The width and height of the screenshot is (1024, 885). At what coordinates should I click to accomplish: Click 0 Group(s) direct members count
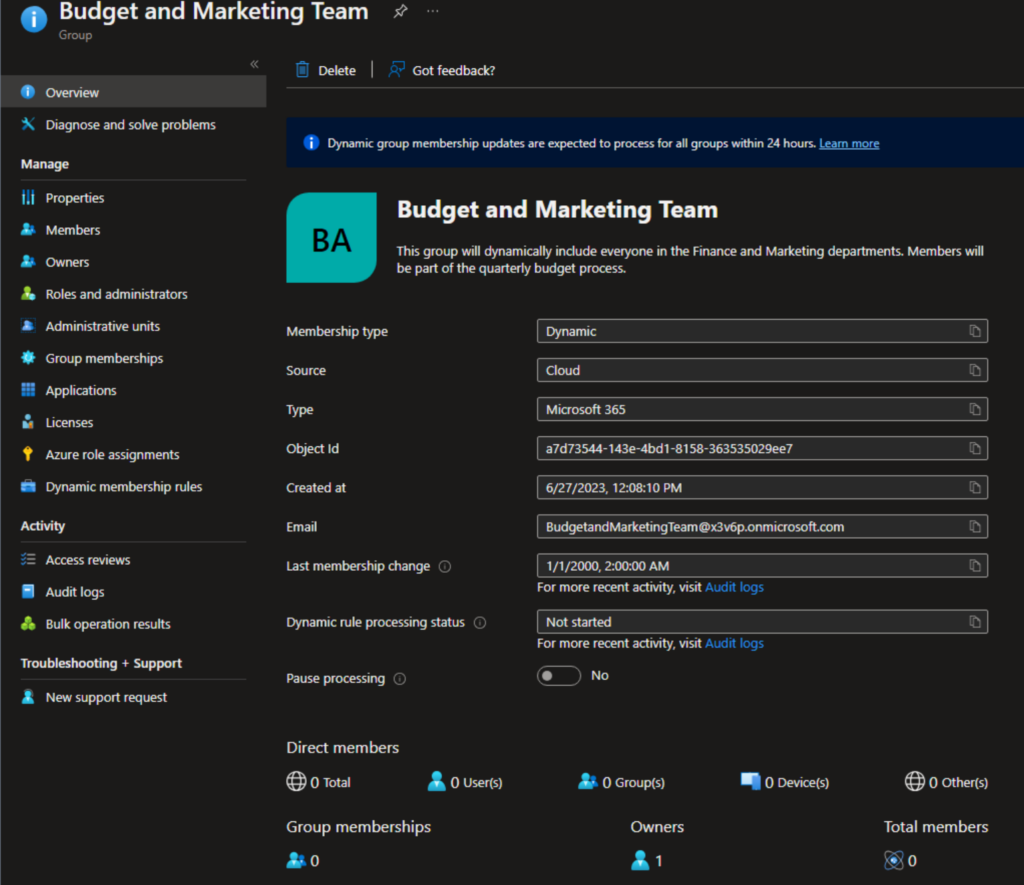coord(621,782)
